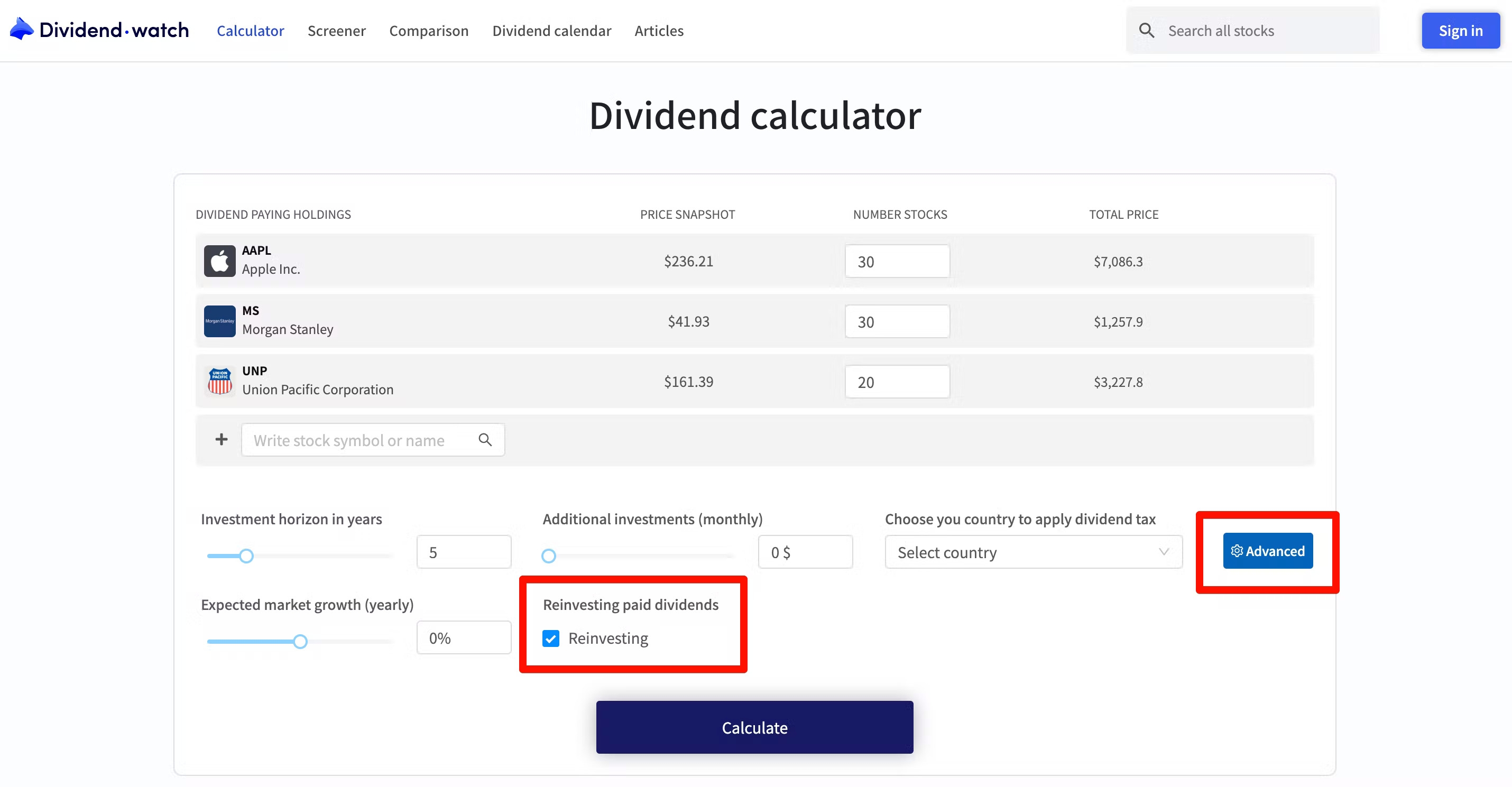Click the Apple Inc. logo icon
Screen dimensions: 1512x787
(x=219, y=261)
